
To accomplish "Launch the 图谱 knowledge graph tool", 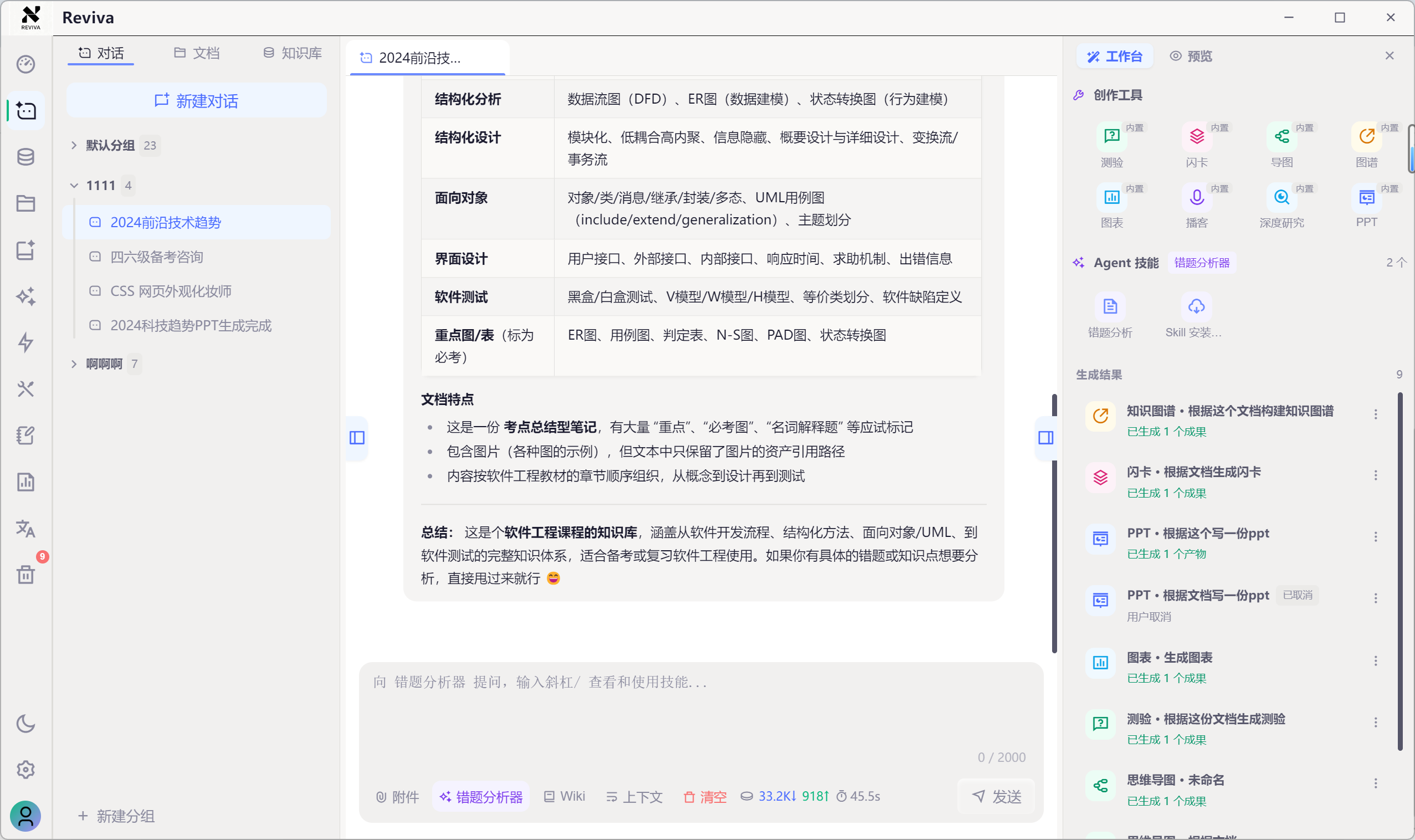I will pos(1366,146).
